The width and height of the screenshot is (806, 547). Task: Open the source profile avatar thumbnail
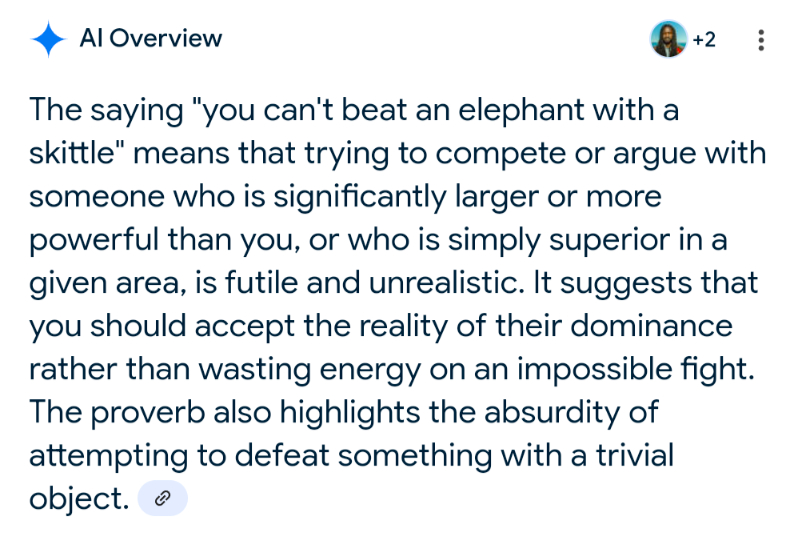click(x=668, y=40)
